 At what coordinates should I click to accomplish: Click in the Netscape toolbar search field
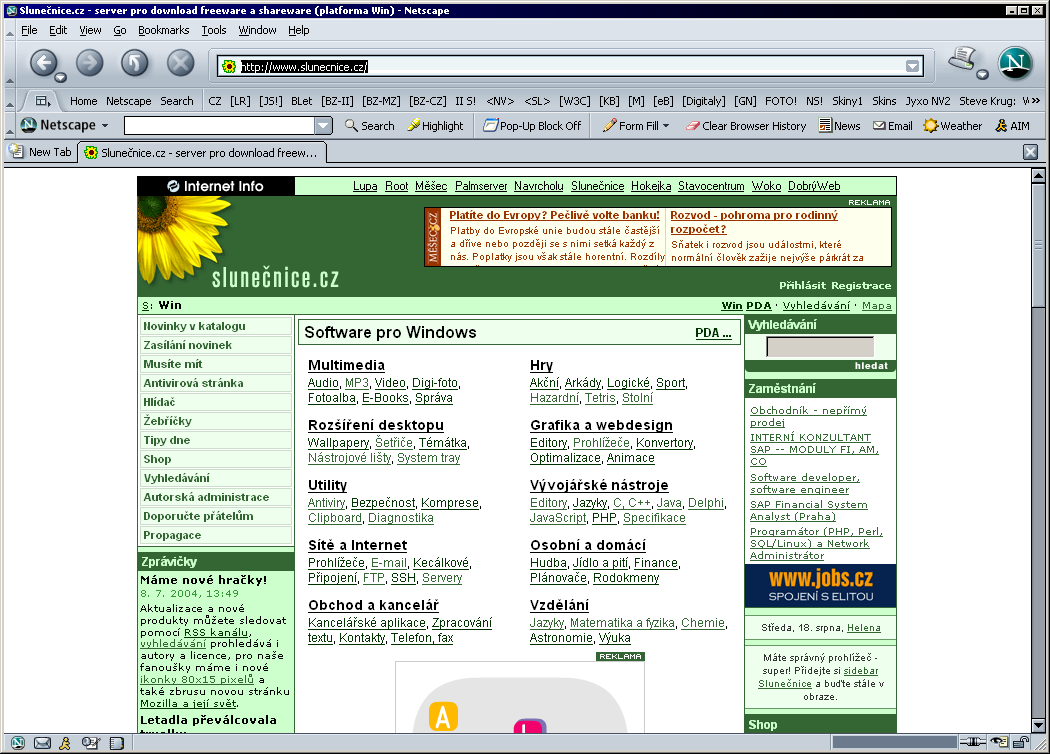(x=220, y=125)
